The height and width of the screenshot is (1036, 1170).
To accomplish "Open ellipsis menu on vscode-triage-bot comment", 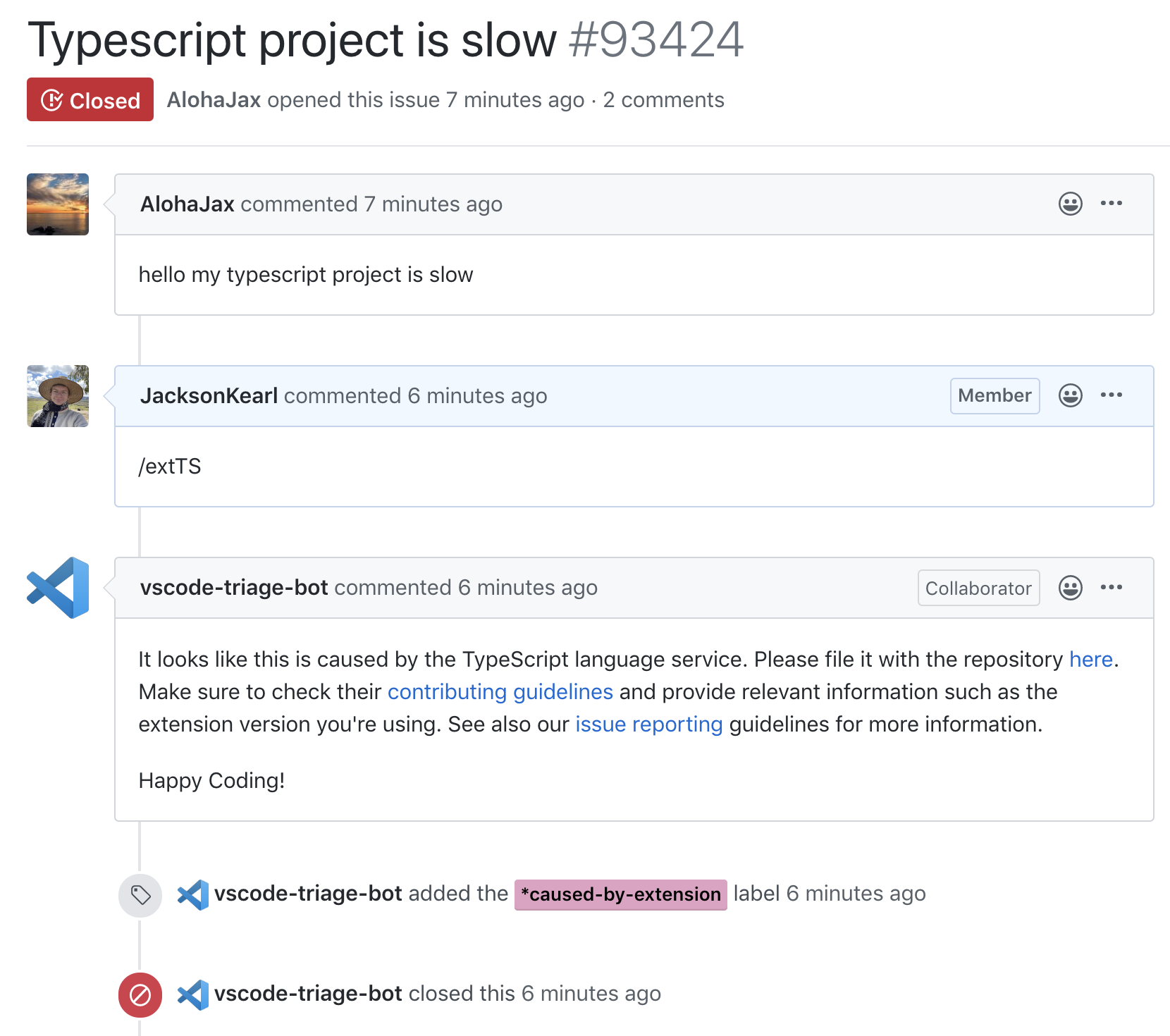I will (1111, 586).
